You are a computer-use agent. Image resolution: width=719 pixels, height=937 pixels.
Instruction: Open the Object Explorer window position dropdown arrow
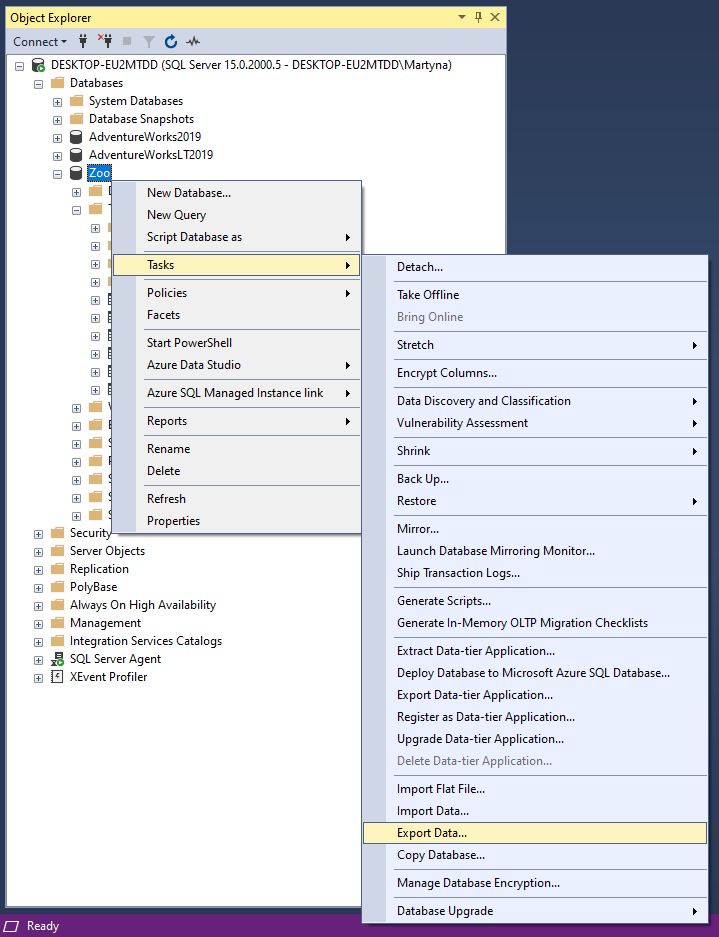(x=462, y=17)
